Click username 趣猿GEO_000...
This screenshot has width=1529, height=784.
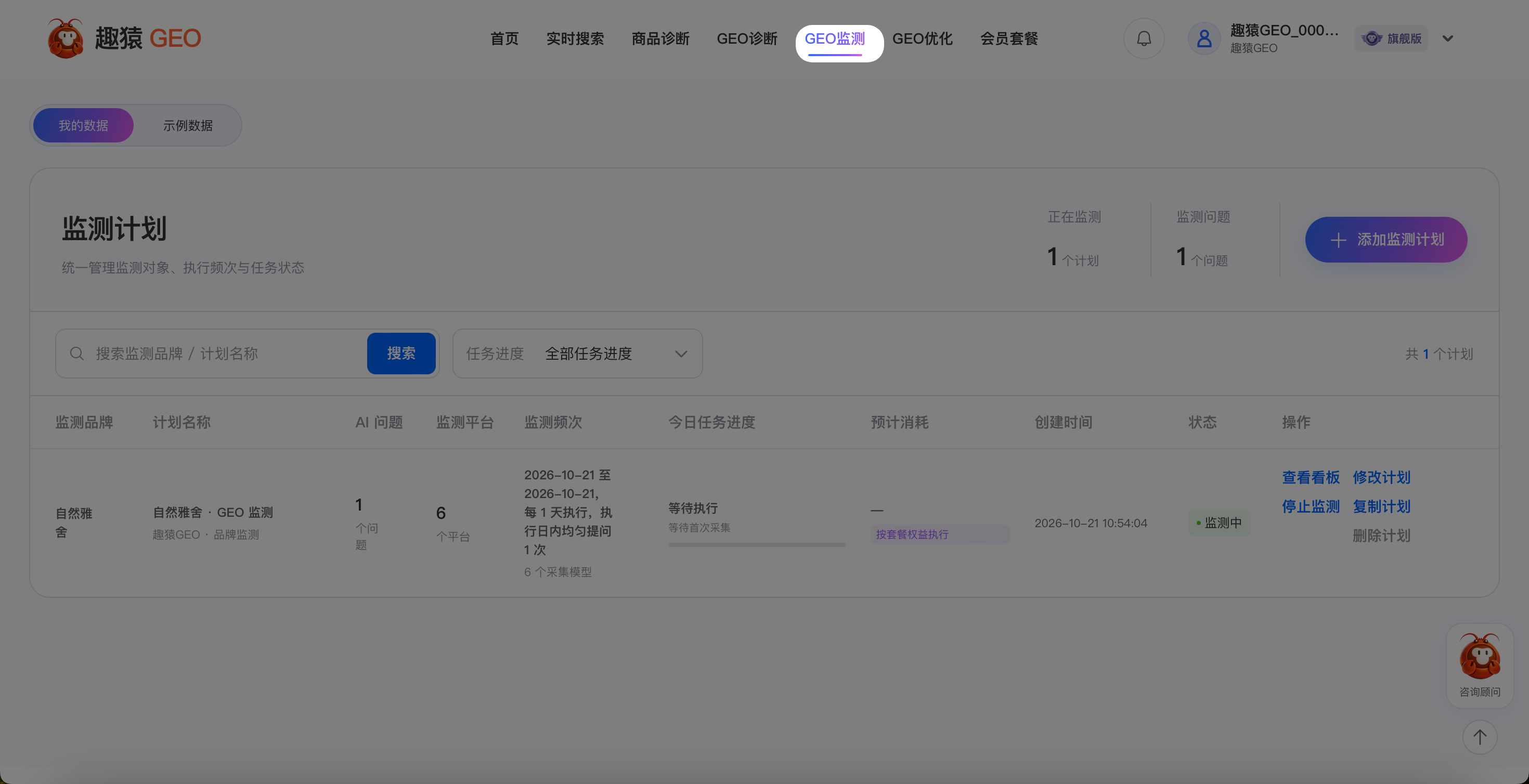(x=1284, y=30)
